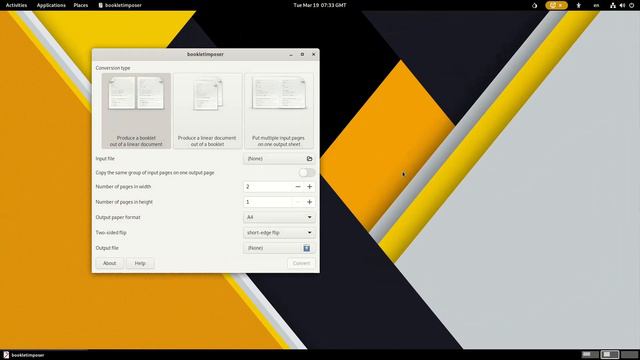
Task: Click the pages in width value field
Action: (x=268, y=187)
